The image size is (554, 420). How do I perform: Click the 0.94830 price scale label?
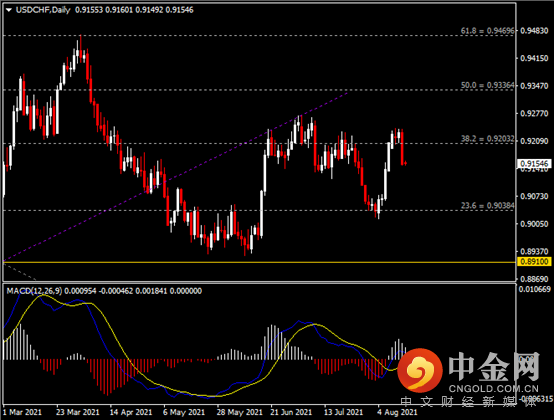[x=534, y=31]
